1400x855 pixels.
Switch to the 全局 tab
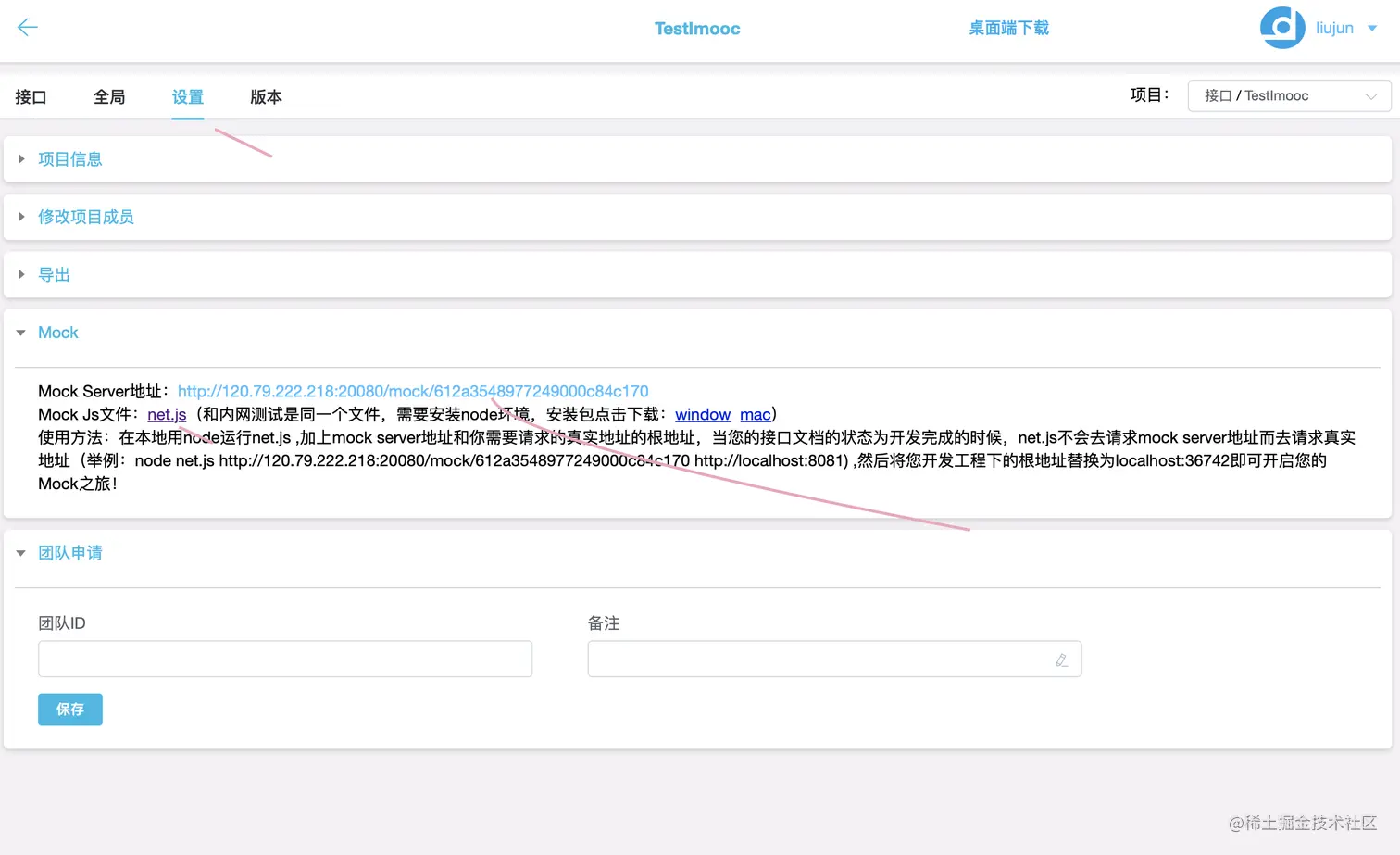[109, 96]
